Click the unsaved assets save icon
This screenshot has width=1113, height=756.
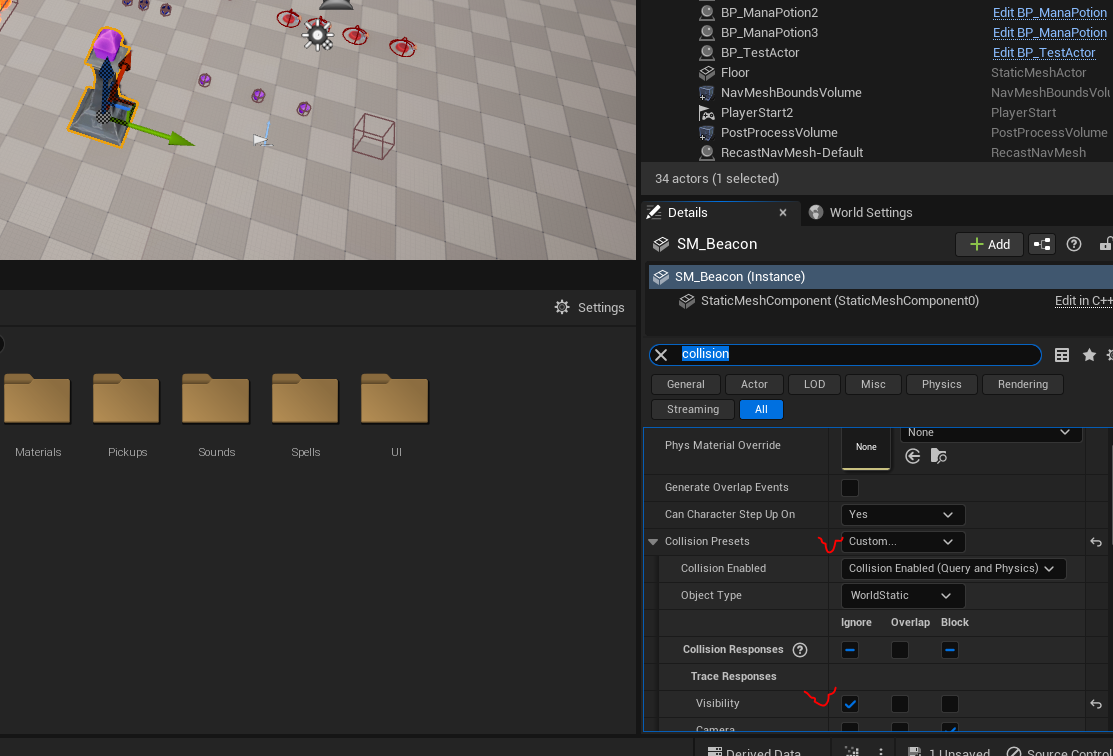pos(915,752)
